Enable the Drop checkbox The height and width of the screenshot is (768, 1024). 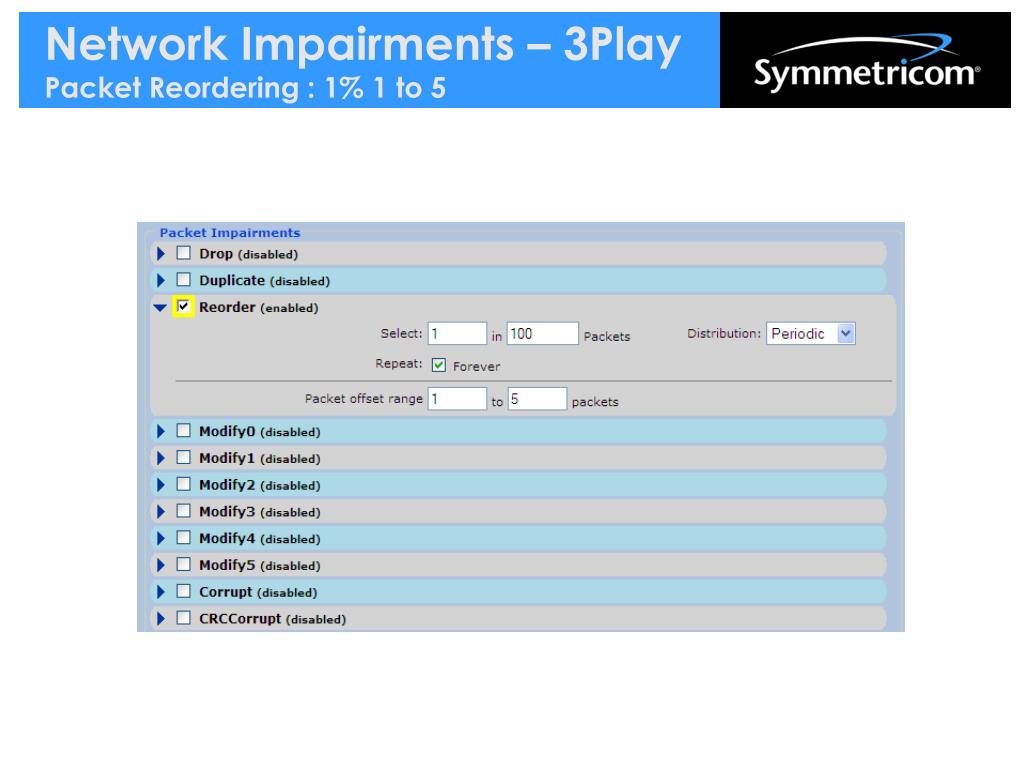pos(184,253)
